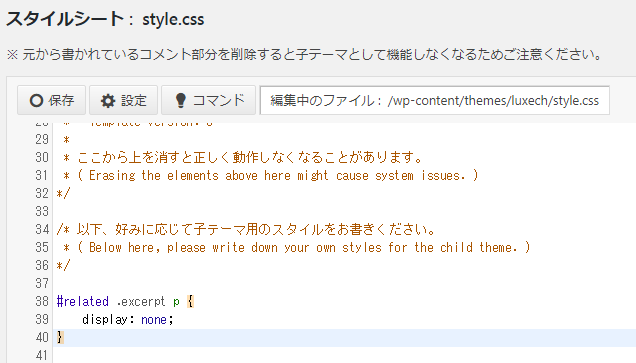
Task: Click line number 33 in gutter
Action: point(42,211)
